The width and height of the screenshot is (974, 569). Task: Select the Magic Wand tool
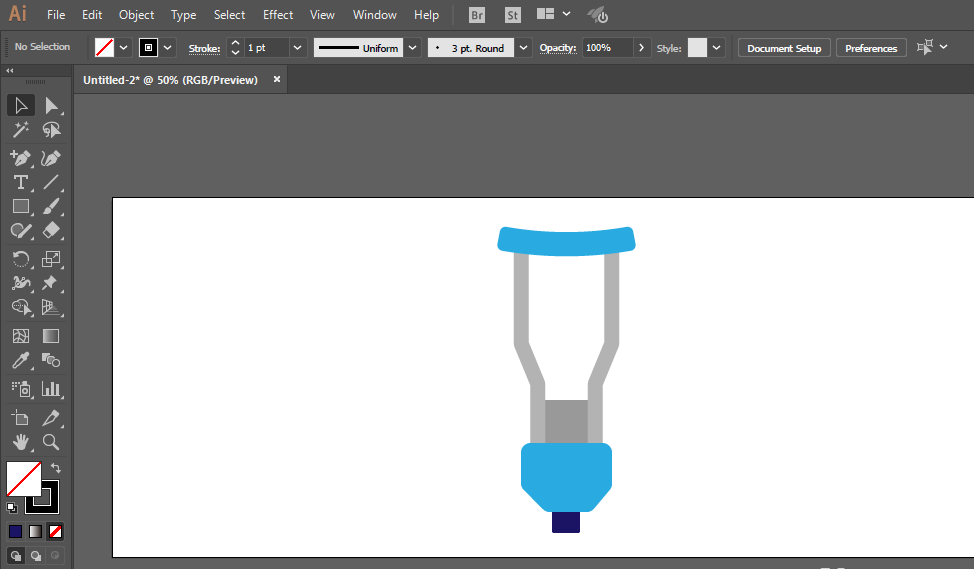(x=20, y=130)
